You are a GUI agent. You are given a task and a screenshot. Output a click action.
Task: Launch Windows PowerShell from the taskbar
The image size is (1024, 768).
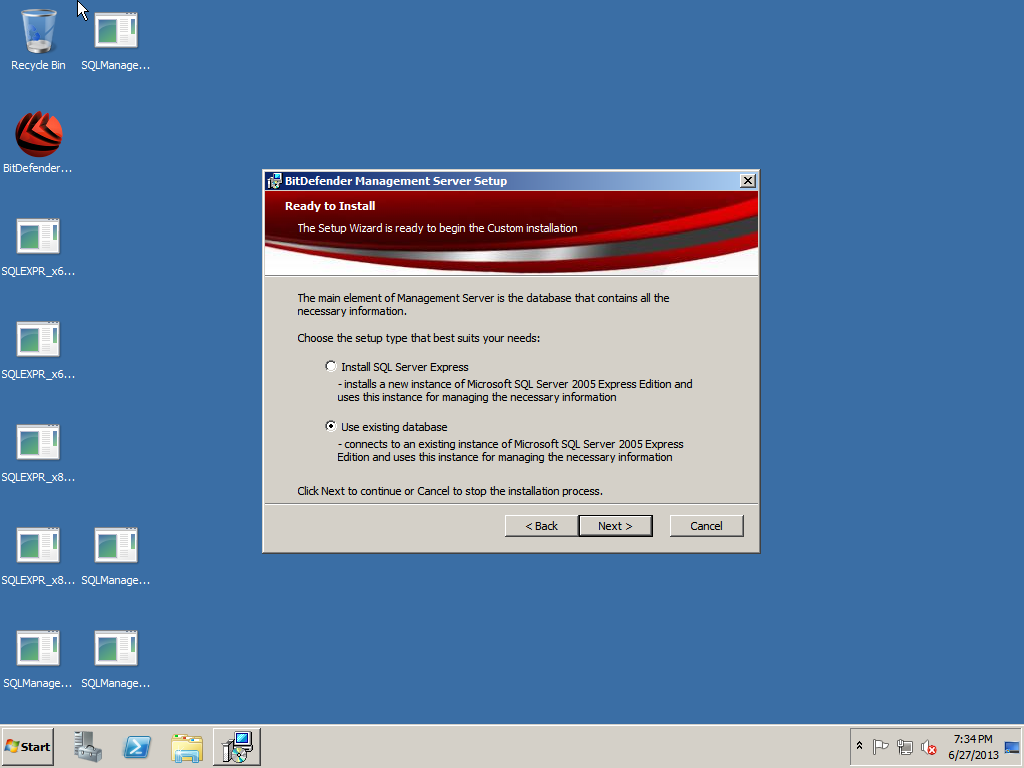[137, 746]
